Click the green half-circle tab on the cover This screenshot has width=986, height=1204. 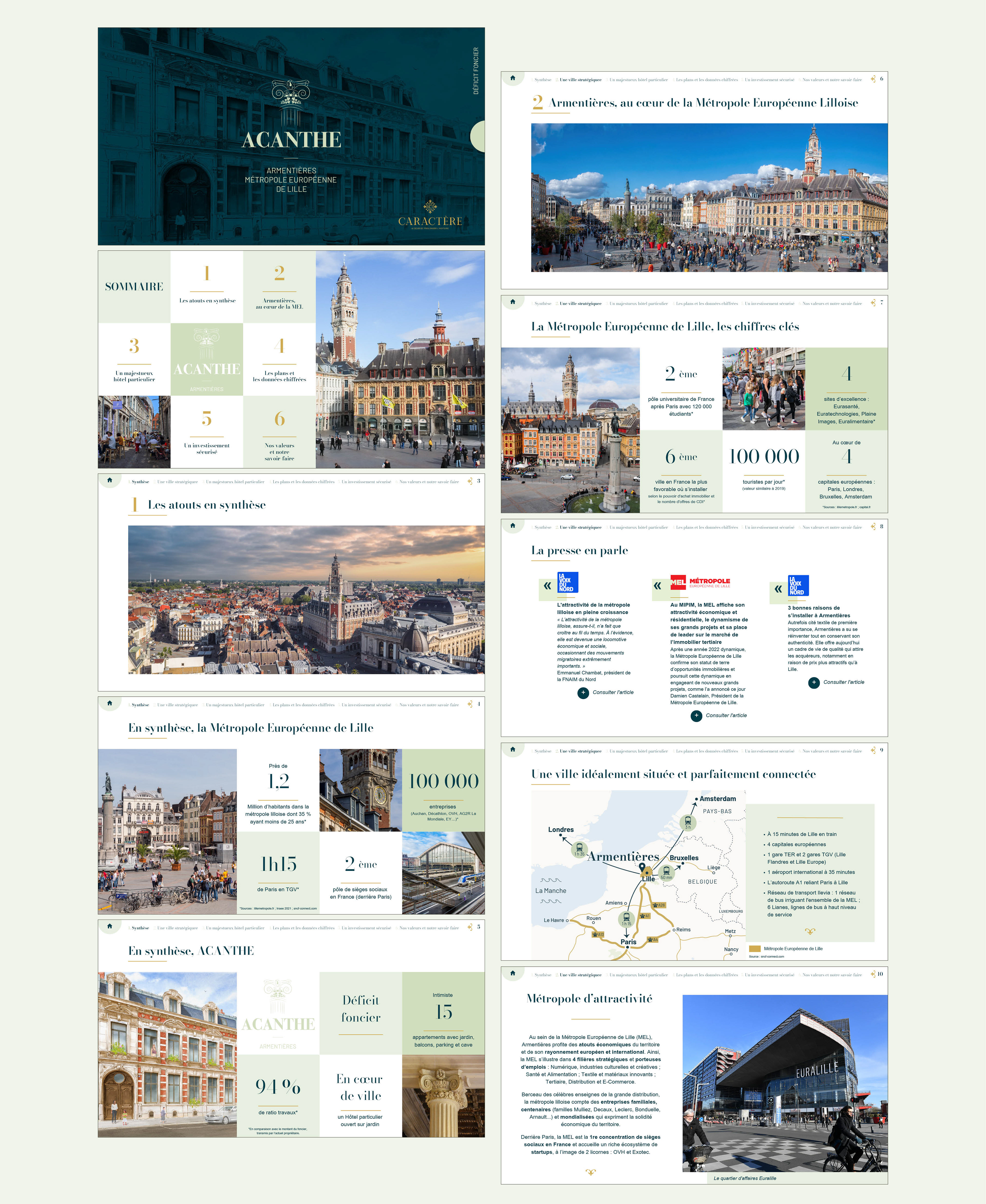pos(478,136)
